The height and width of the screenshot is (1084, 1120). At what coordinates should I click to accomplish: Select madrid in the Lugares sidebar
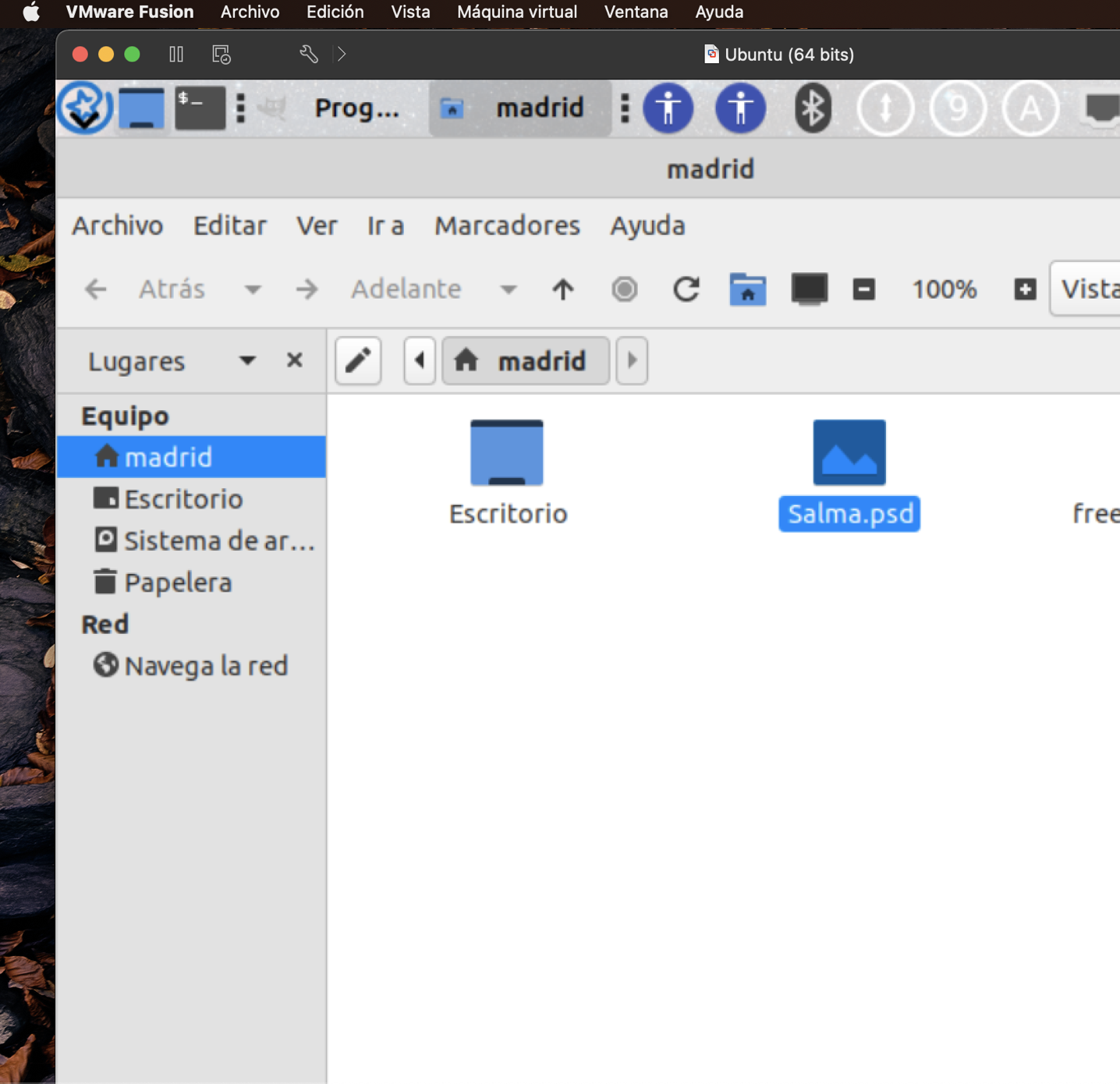point(191,457)
